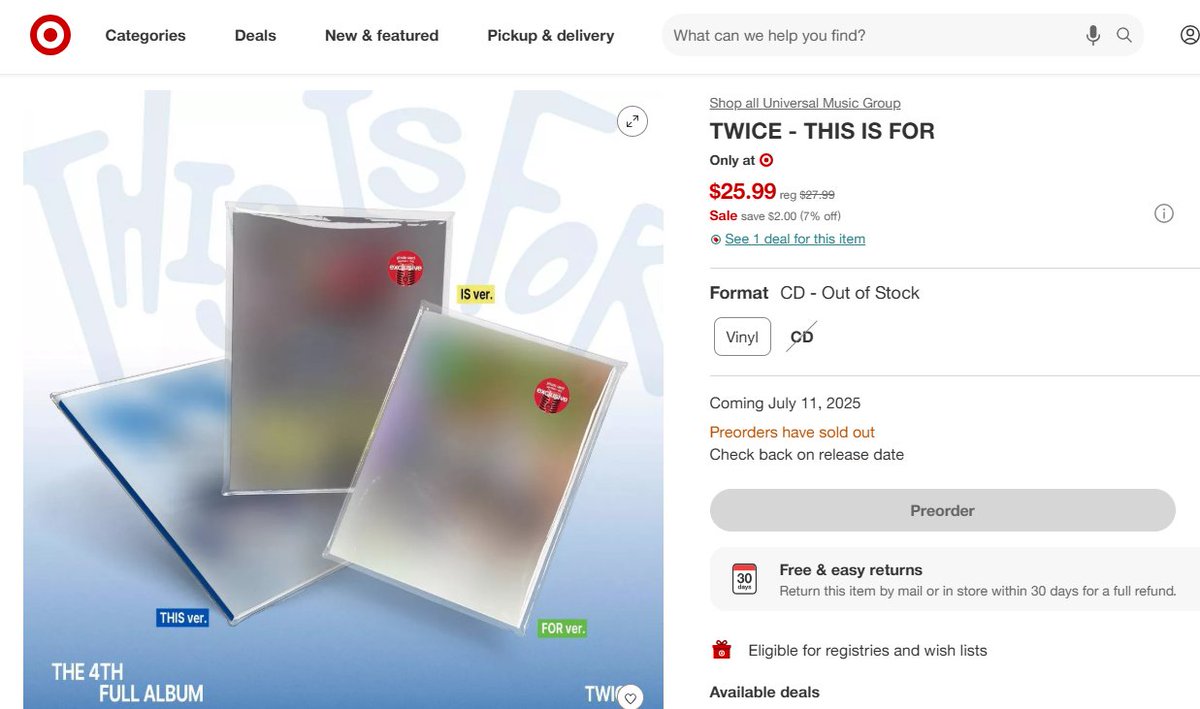
Task: Focus the What can we help you find field
Action: 870,36
